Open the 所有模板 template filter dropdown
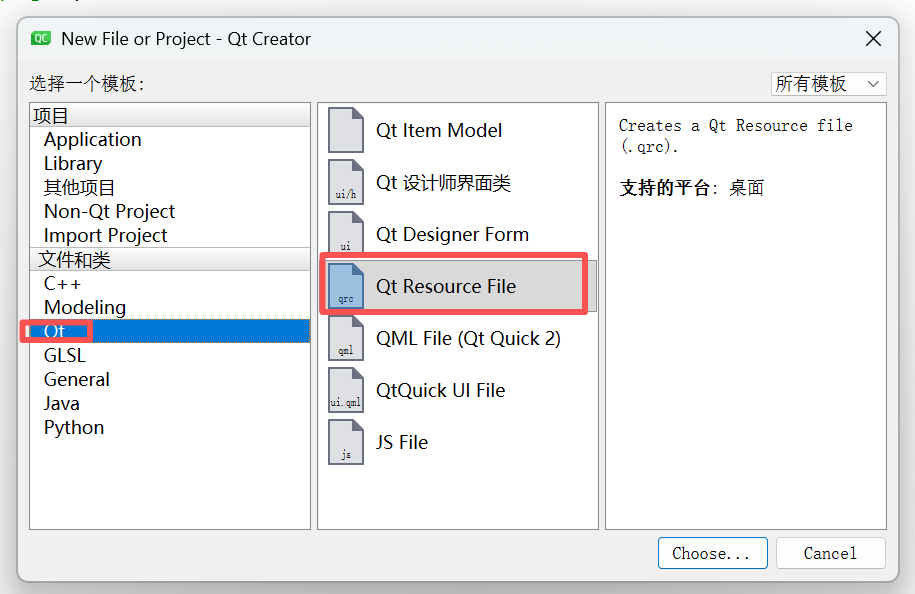915x594 pixels. point(828,83)
